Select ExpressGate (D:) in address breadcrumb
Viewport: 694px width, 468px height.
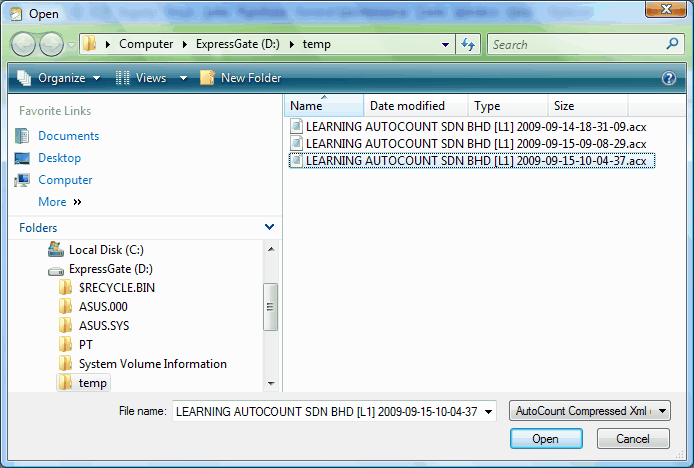point(238,44)
